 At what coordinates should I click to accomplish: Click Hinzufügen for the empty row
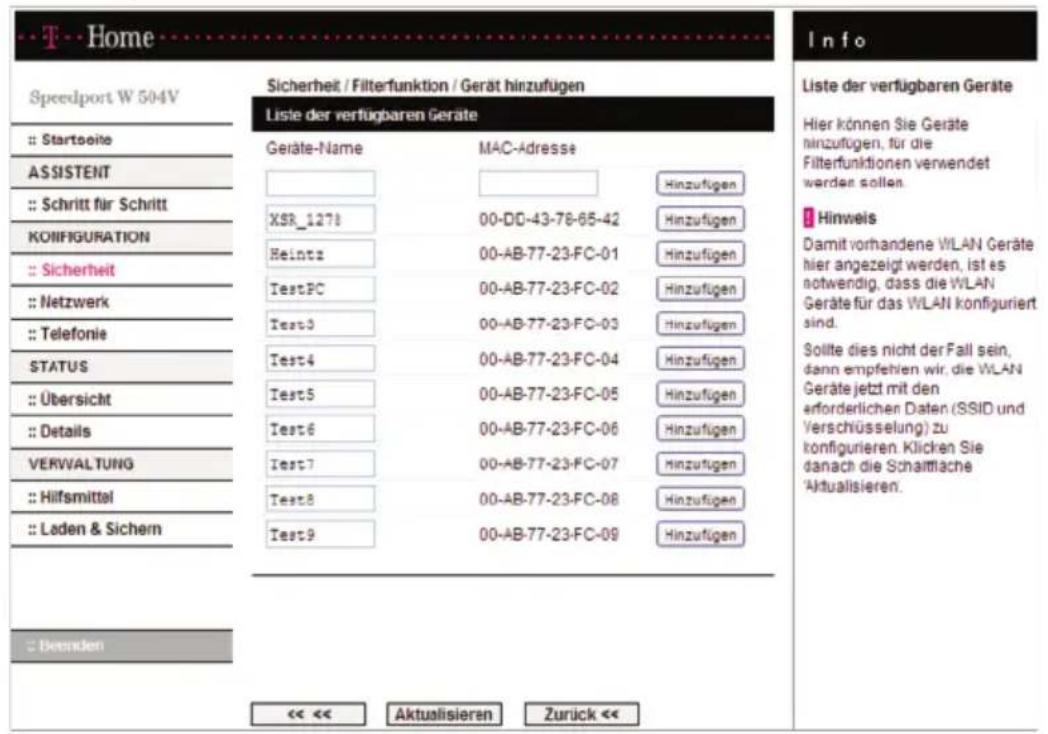tap(700, 185)
